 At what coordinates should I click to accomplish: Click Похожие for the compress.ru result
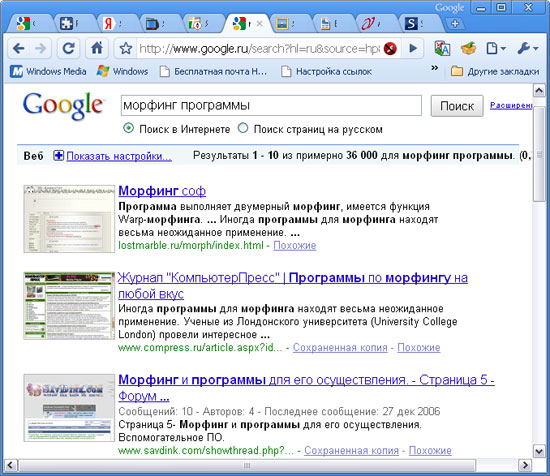[419, 348]
